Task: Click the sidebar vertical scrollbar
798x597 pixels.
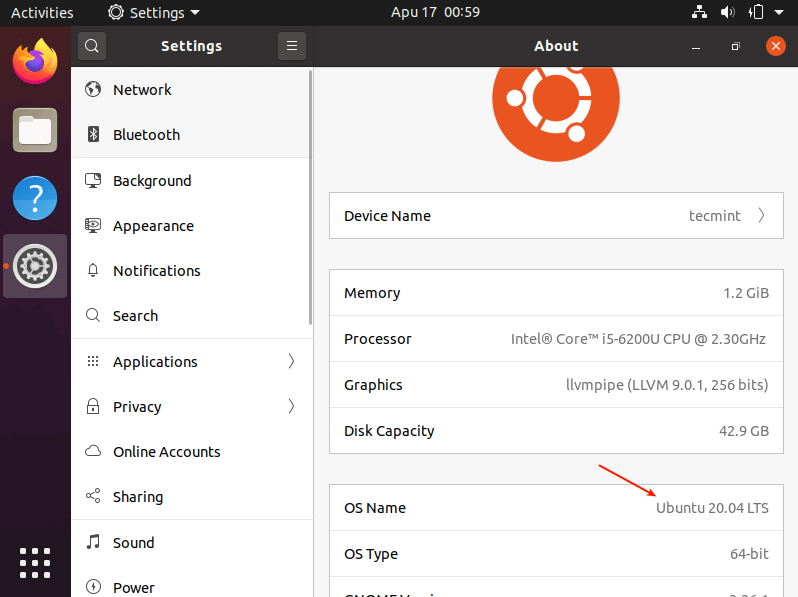Action: pyautogui.click(x=311, y=200)
